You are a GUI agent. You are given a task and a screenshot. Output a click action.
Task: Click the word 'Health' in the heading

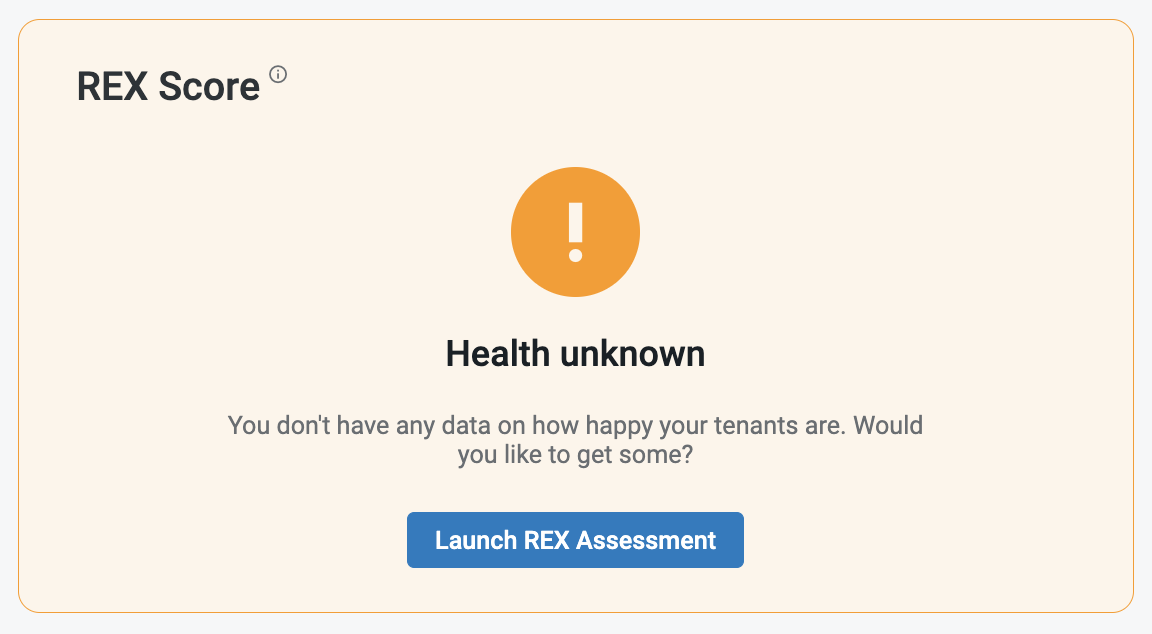click(498, 353)
